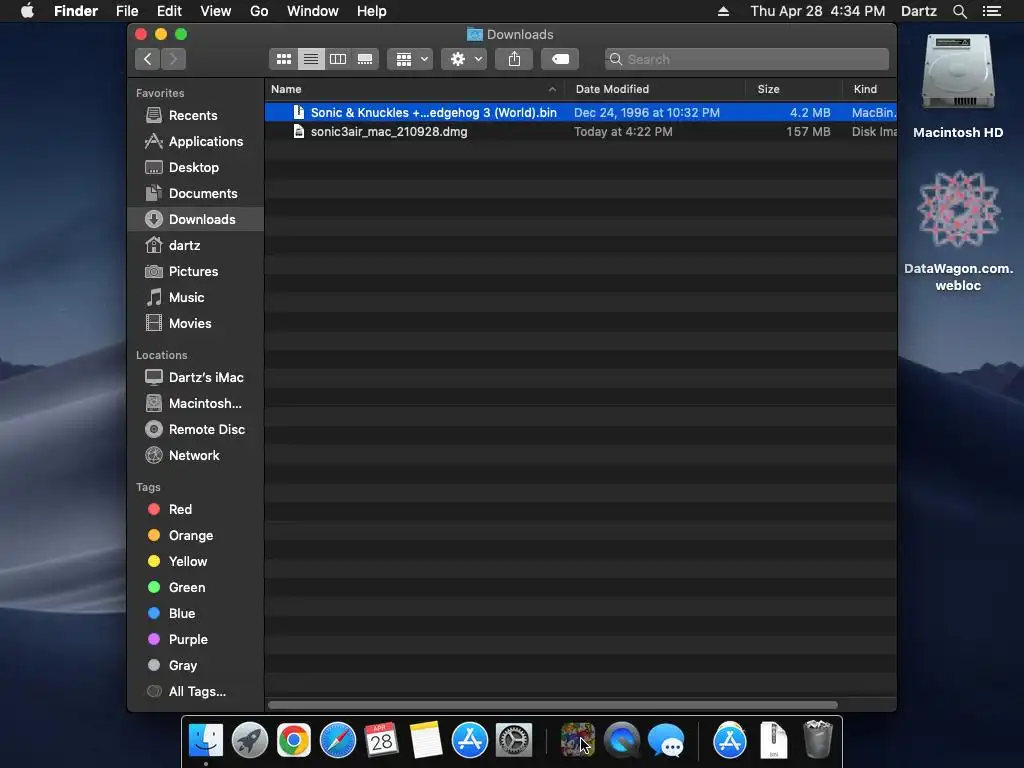This screenshot has height=768, width=1024.
Task: Click the Edit Tags toolbar button
Action: [560, 59]
